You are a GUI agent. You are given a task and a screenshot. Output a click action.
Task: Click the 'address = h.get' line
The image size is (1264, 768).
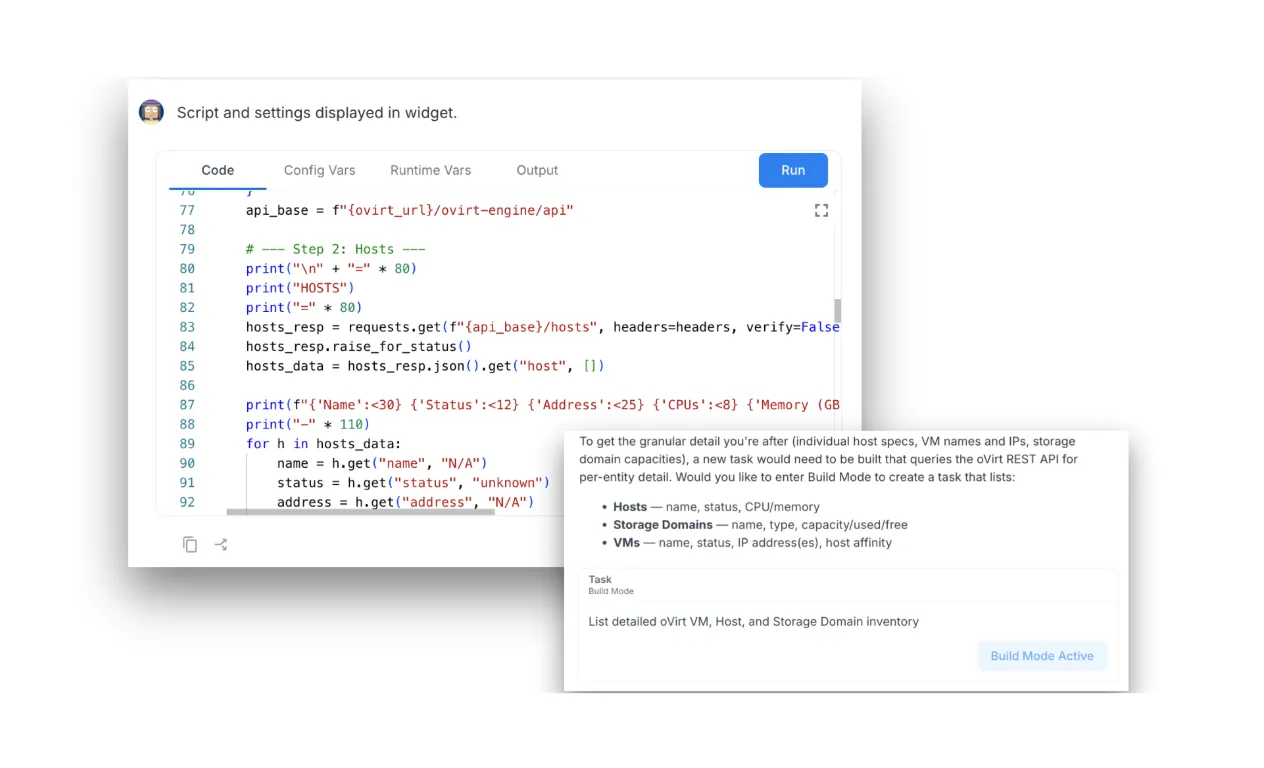point(405,502)
